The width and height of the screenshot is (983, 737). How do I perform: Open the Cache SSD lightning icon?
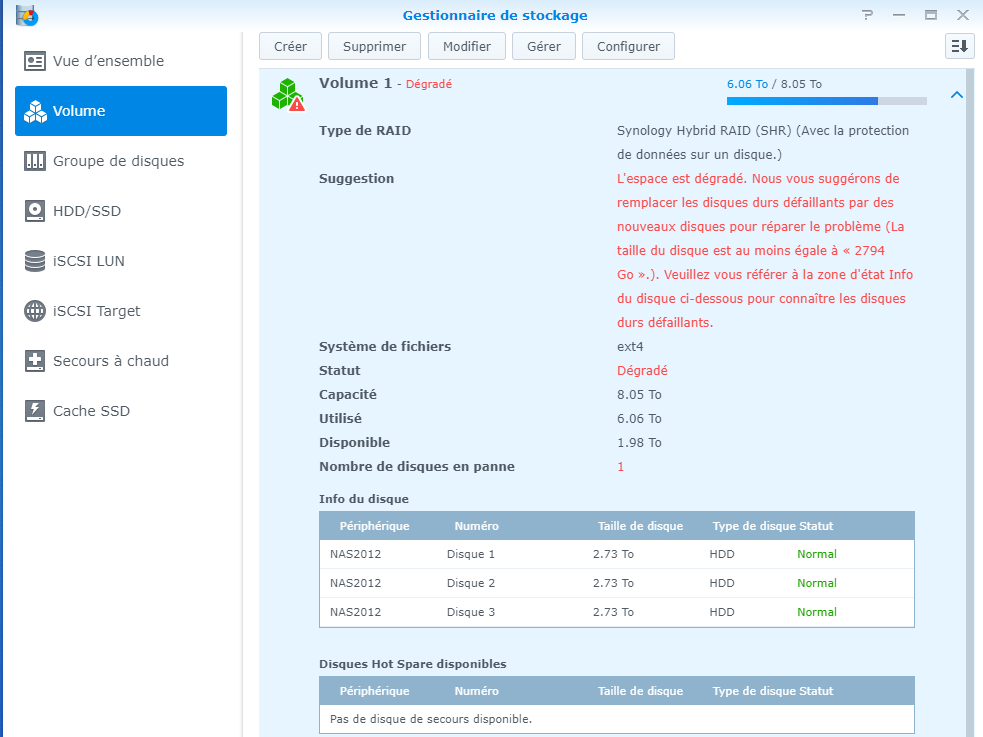35,411
